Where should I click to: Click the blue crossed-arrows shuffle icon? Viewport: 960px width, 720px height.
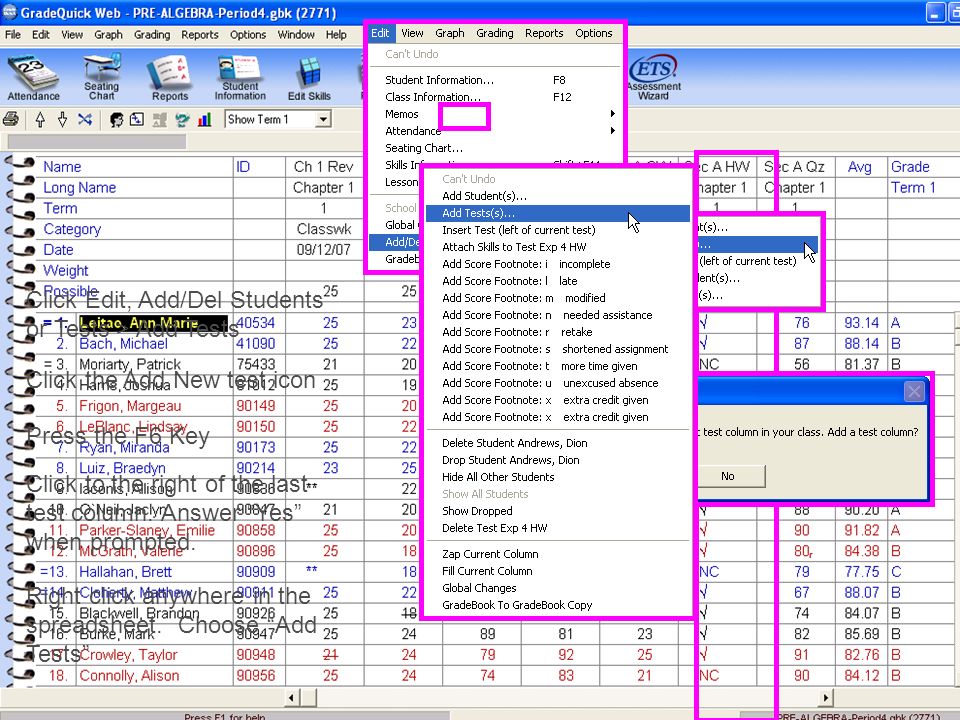click(85, 119)
